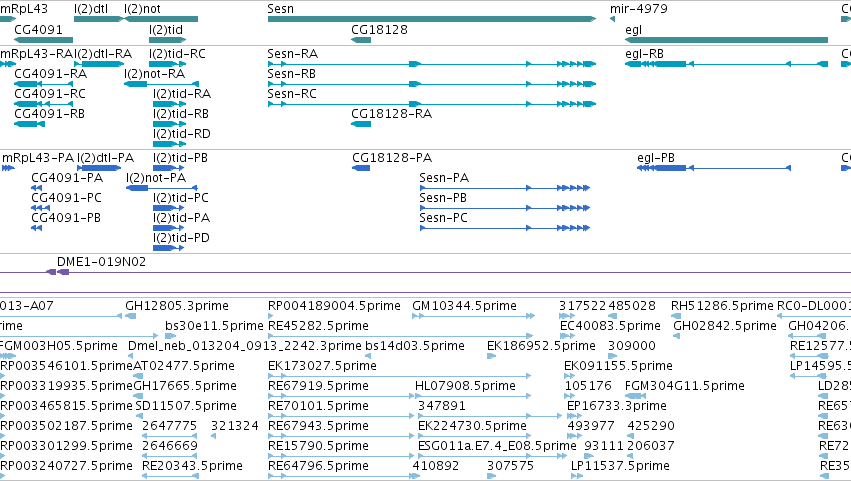
Task: Click the egl gene feature bar
Action: pos(726,40)
